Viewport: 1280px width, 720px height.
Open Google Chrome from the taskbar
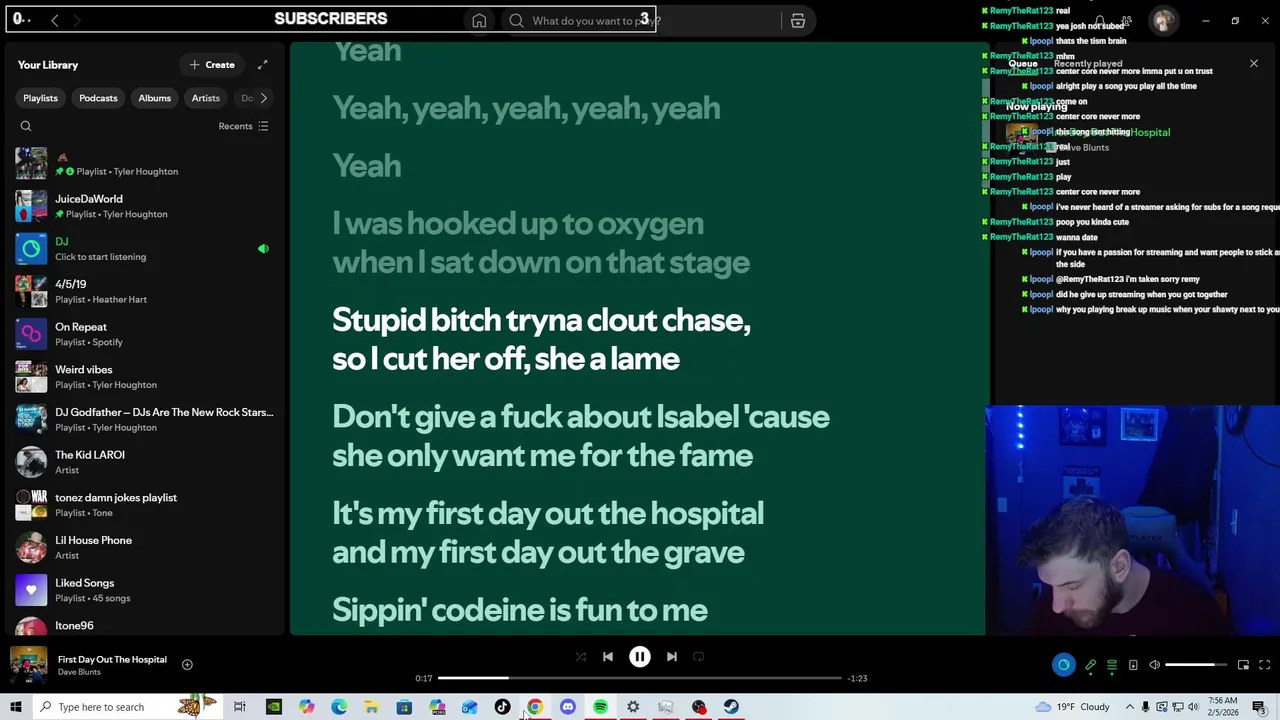coord(535,707)
